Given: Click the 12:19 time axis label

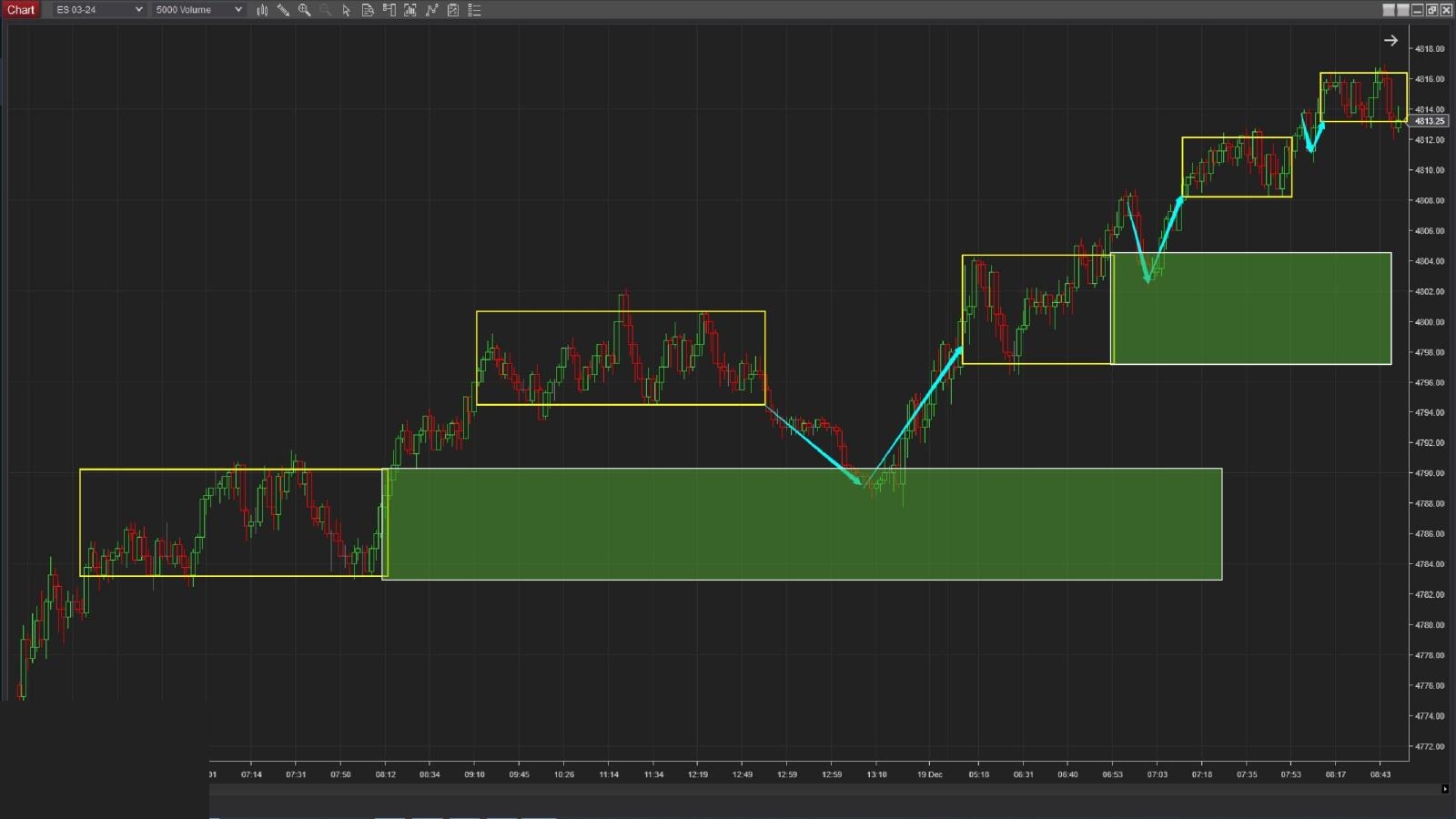Looking at the screenshot, I should tap(698, 775).
